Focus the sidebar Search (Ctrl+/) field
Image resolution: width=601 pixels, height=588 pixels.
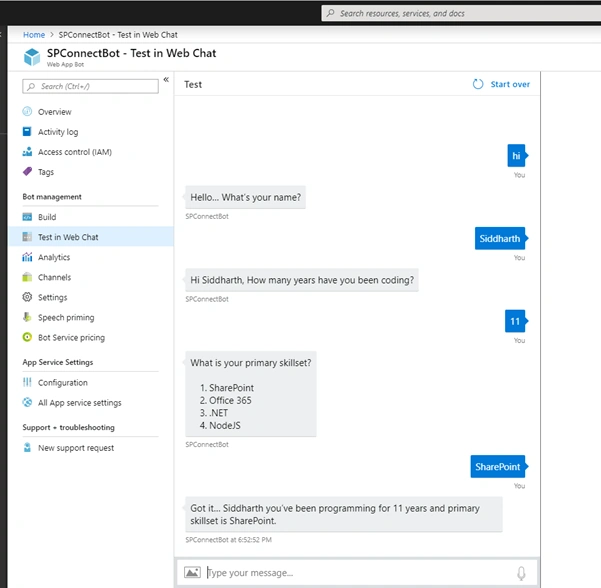coord(90,86)
